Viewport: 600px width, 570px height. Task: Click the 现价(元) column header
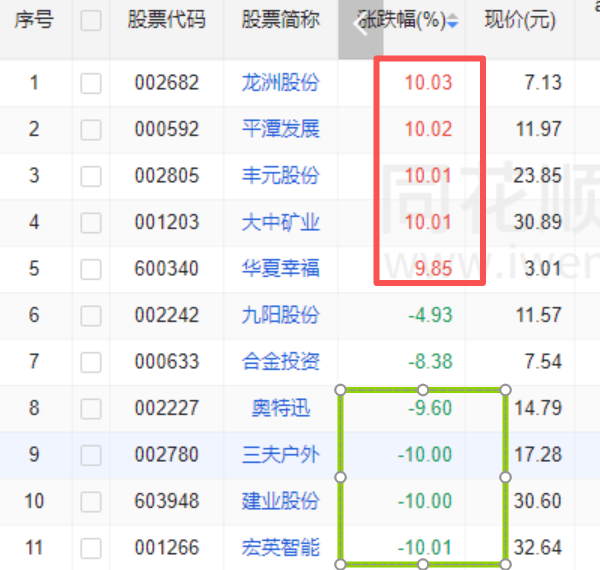520,21
